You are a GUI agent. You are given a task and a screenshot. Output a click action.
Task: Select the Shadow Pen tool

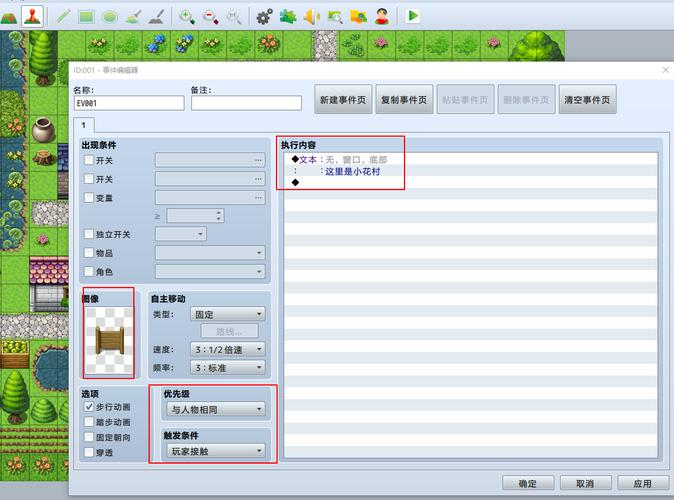click(x=156, y=17)
